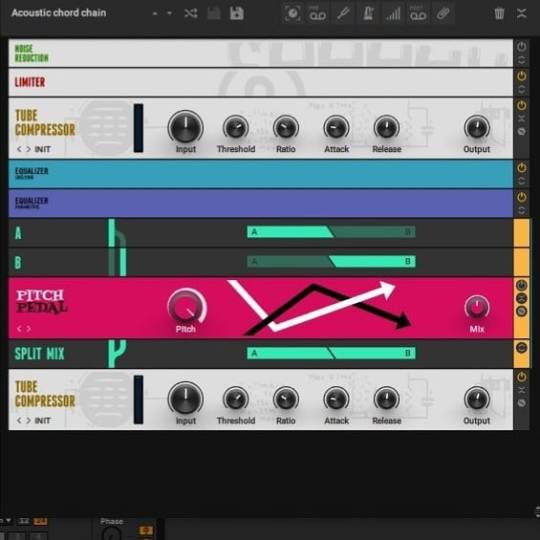The height and width of the screenshot is (540, 540).
Task: Open INIT preset name on second Tube Compressor
Action: 42,420
